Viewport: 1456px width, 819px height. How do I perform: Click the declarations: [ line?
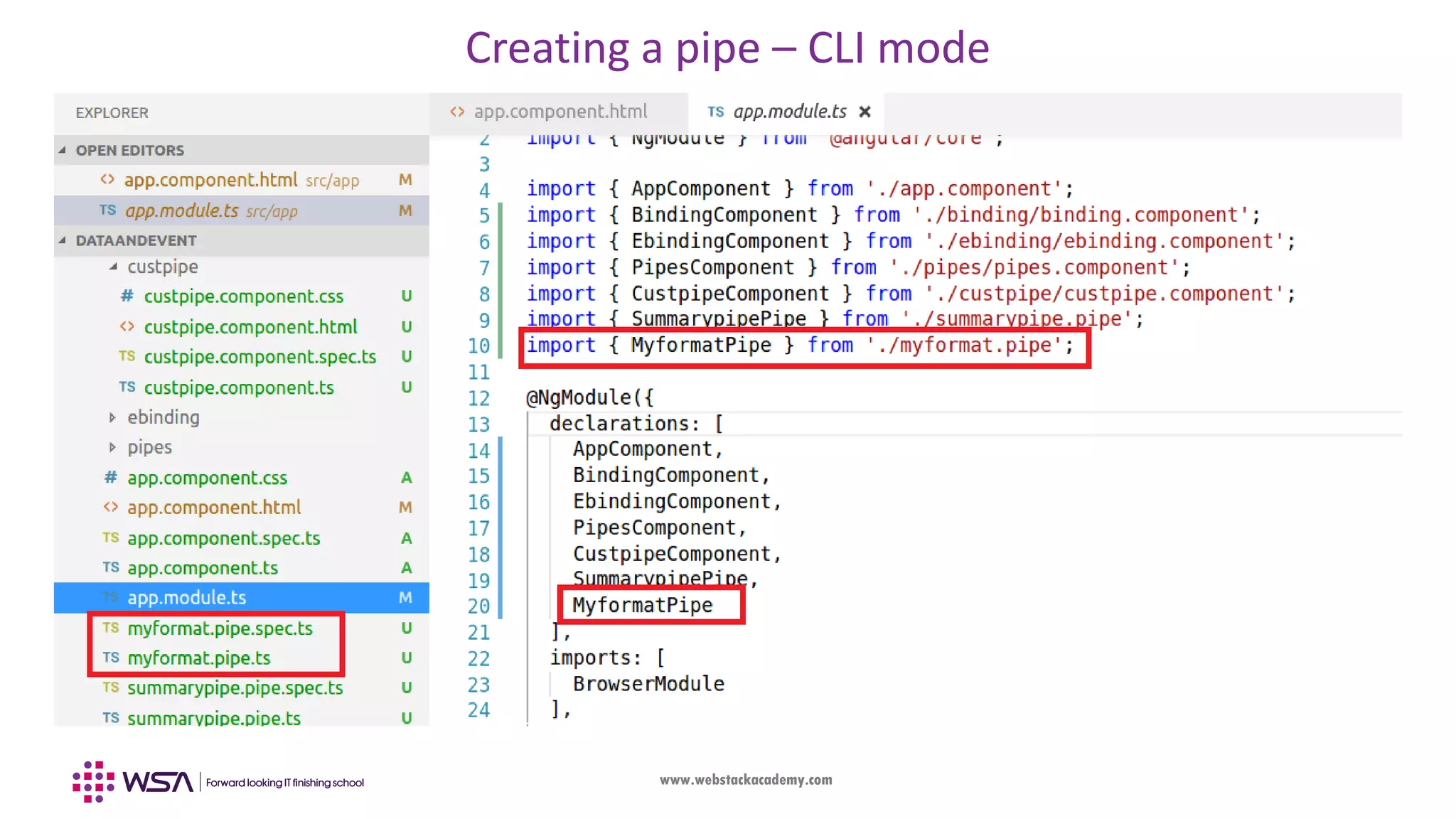coord(636,424)
